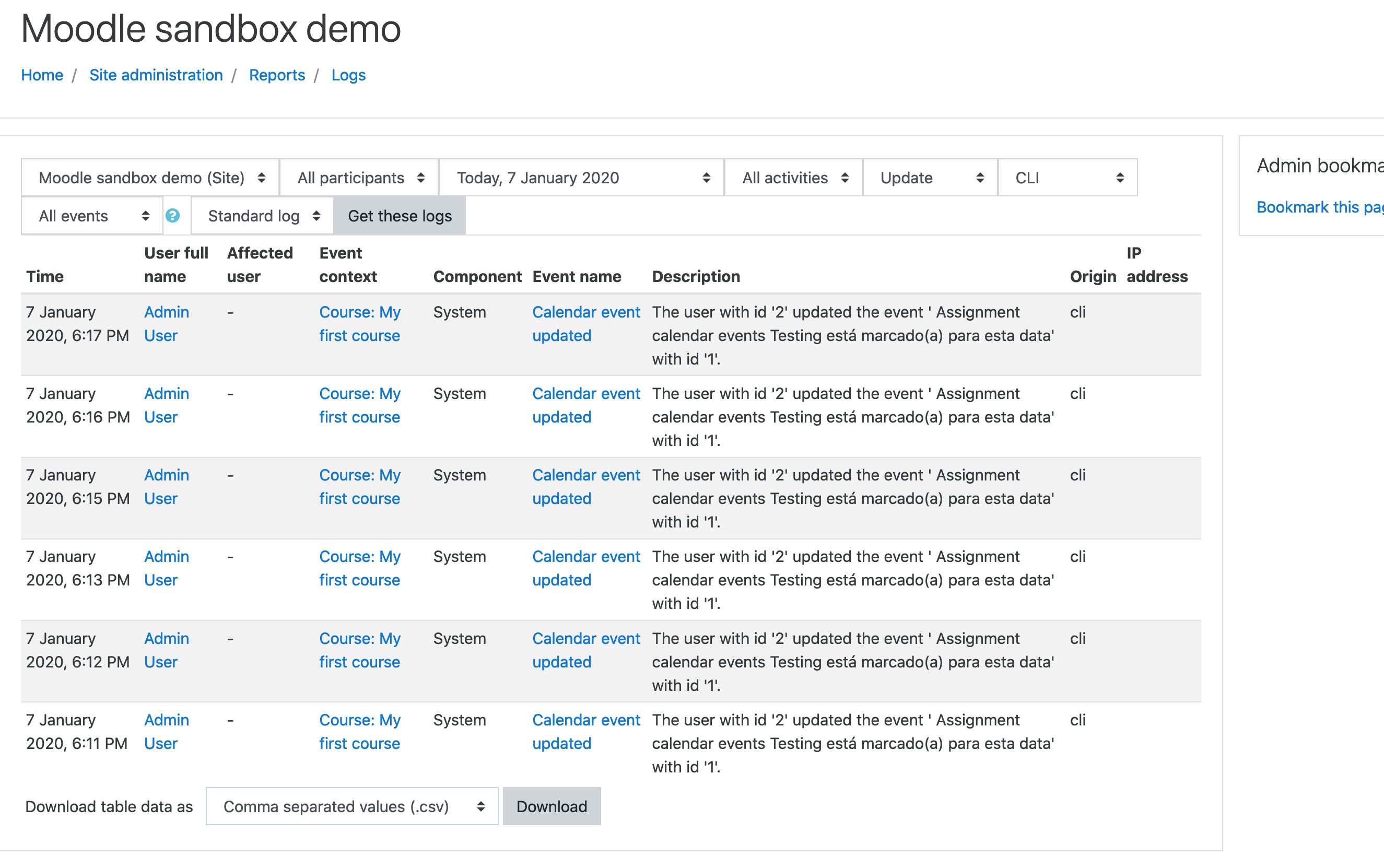Select the time cell '7 January 2020, 6:13 PM'
This screenshot has width=1384, height=868.
point(77,568)
